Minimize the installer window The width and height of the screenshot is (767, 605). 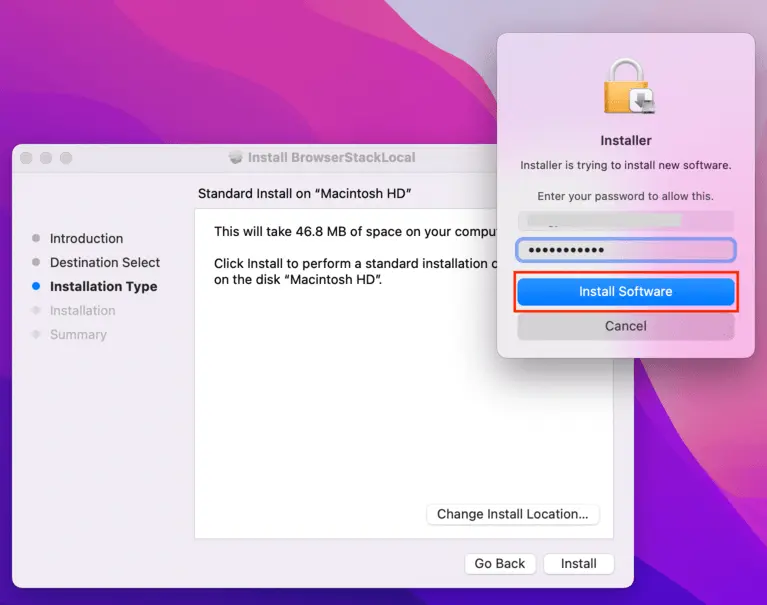[x=47, y=158]
